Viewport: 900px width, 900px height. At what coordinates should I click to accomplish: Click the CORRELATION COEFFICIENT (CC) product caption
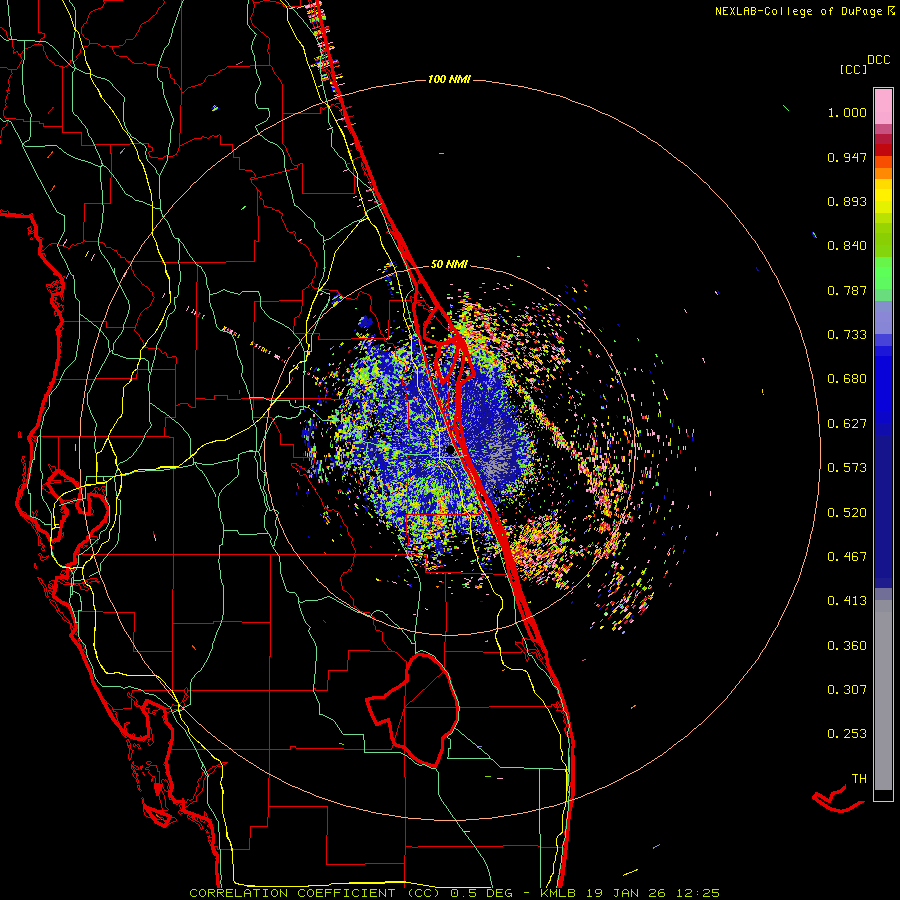(x=316, y=893)
